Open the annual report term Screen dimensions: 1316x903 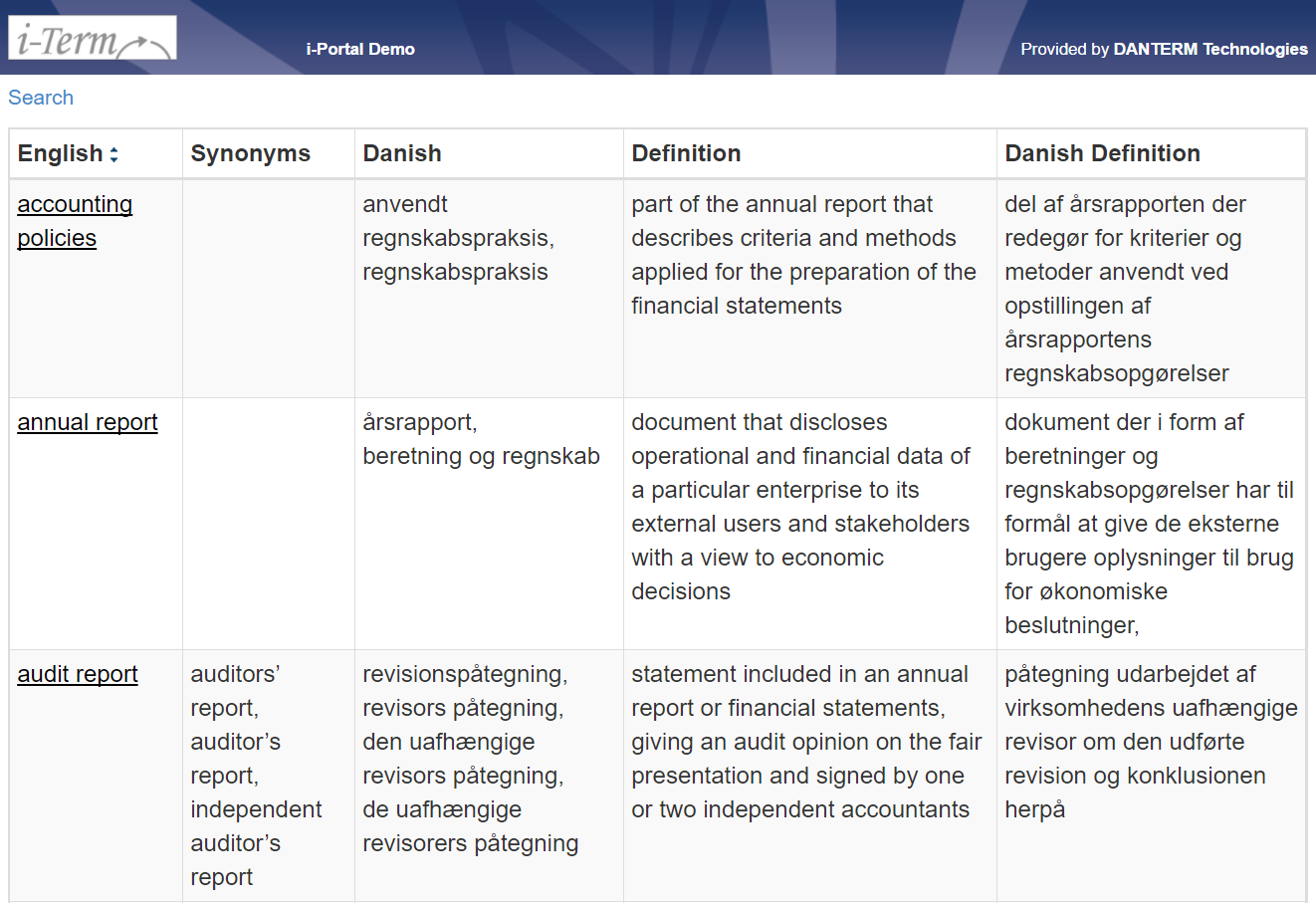point(88,422)
